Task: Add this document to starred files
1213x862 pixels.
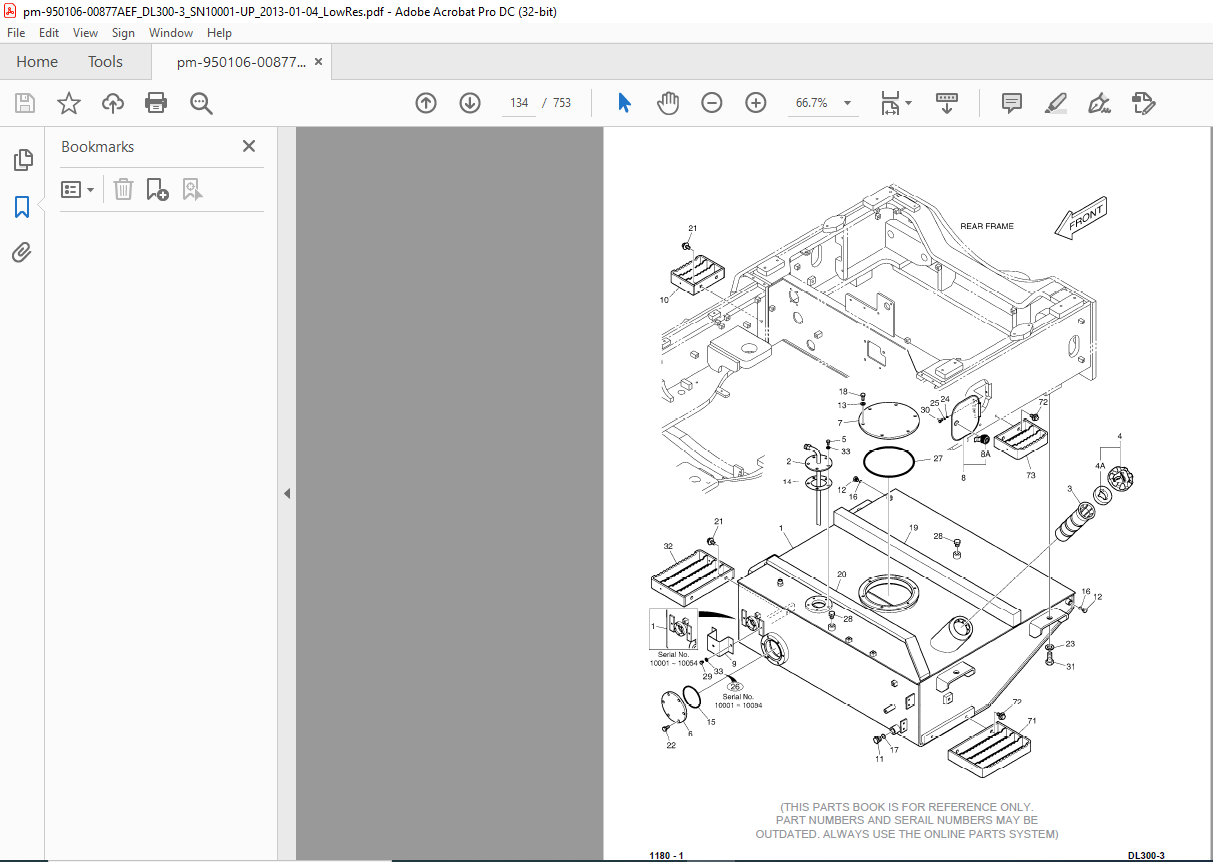Action: 68,103
